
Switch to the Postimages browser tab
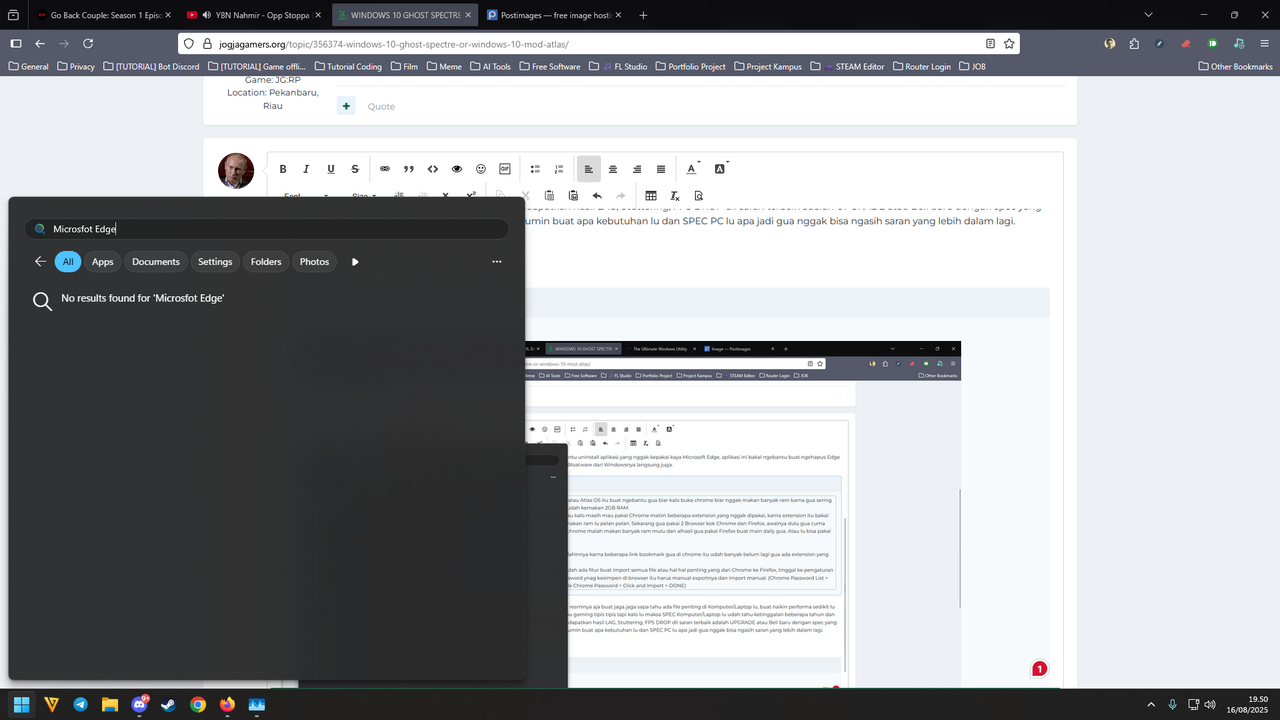pyautogui.click(x=554, y=15)
